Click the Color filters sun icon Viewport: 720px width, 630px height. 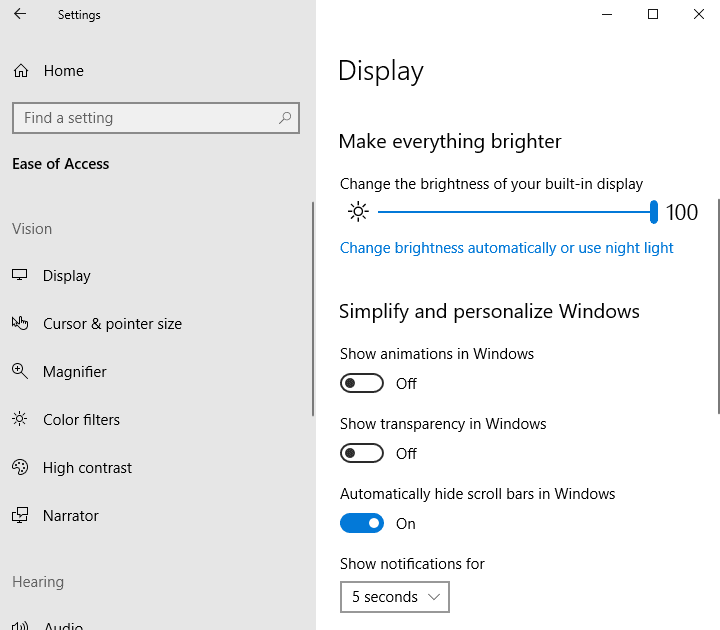[20, 419]
